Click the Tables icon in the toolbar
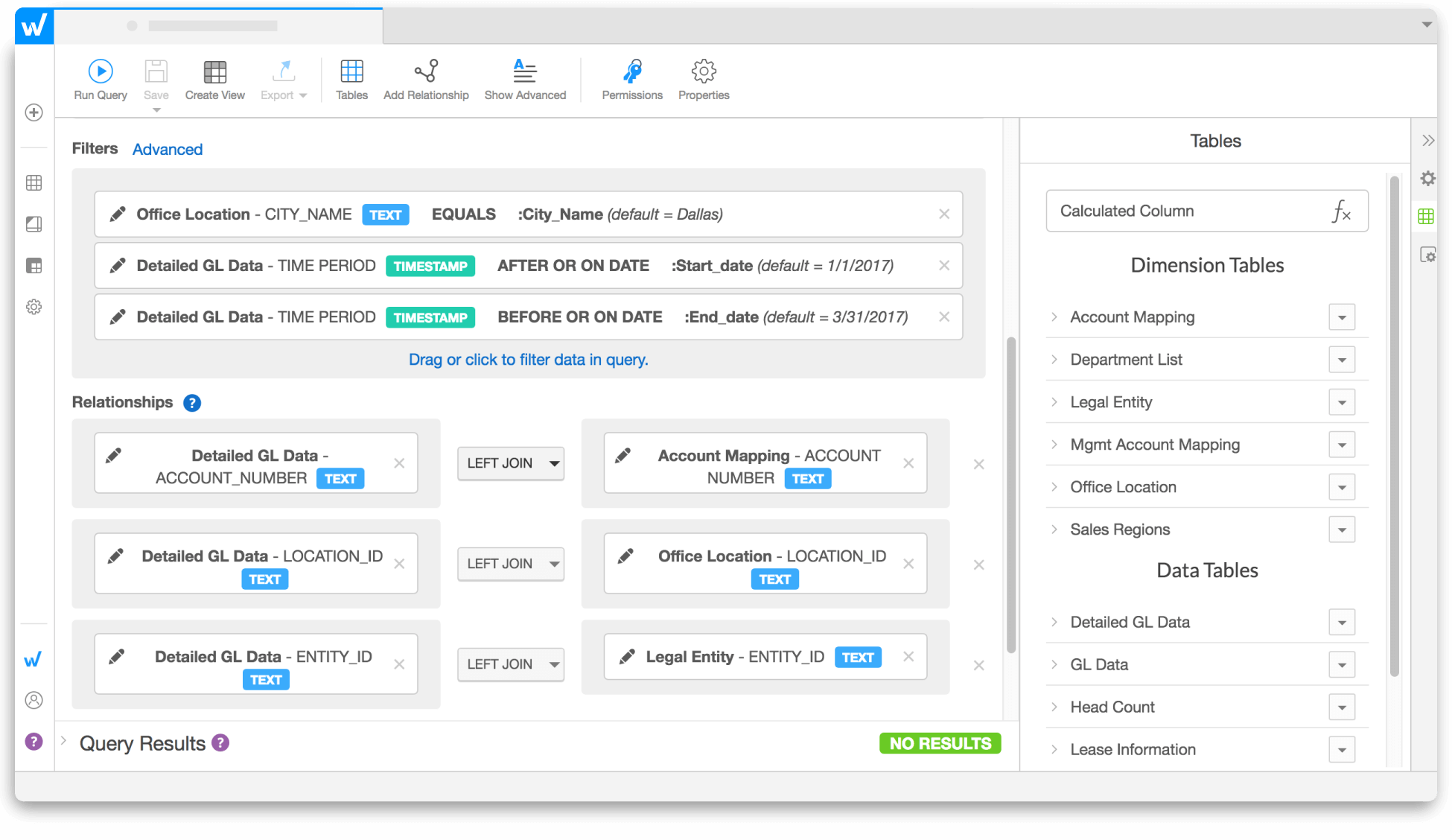 pyautogui.click(x=351, y=71)
